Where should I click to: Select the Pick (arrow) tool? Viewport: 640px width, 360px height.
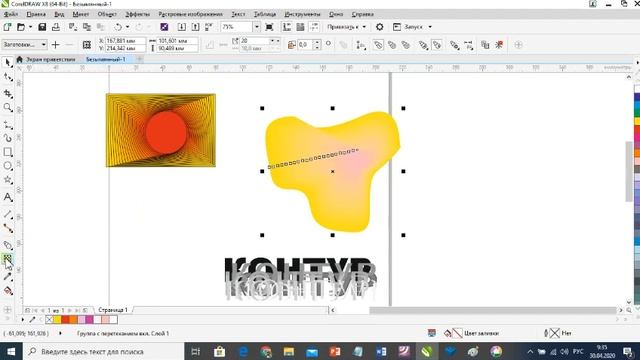8,62
